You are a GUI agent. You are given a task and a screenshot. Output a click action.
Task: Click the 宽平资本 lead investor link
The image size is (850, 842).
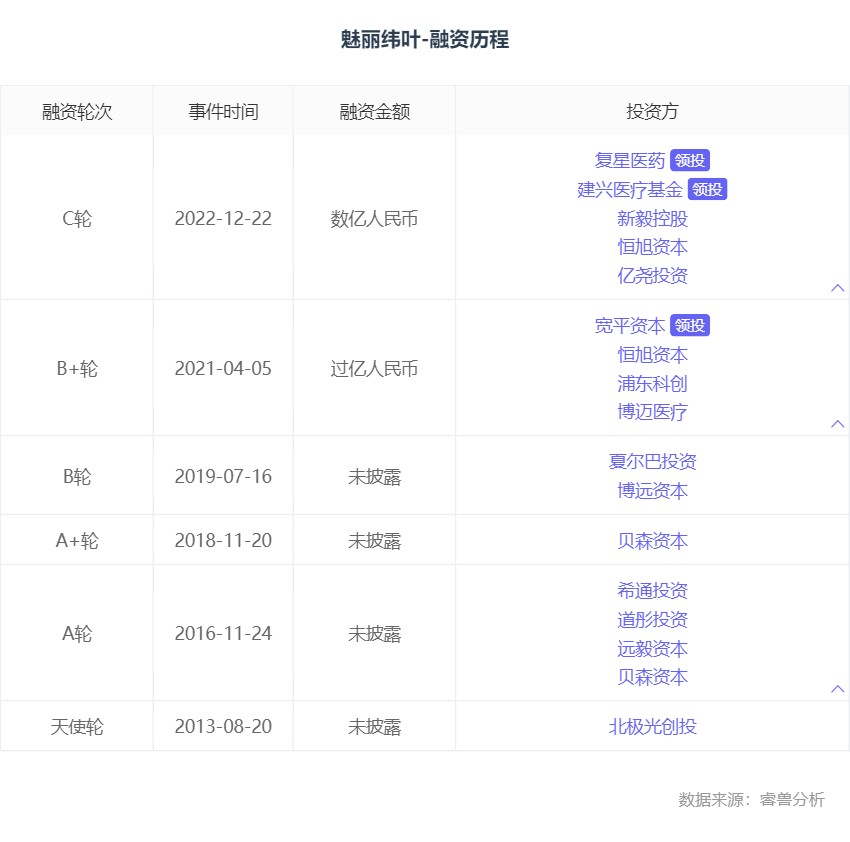(x=629, y=326)
